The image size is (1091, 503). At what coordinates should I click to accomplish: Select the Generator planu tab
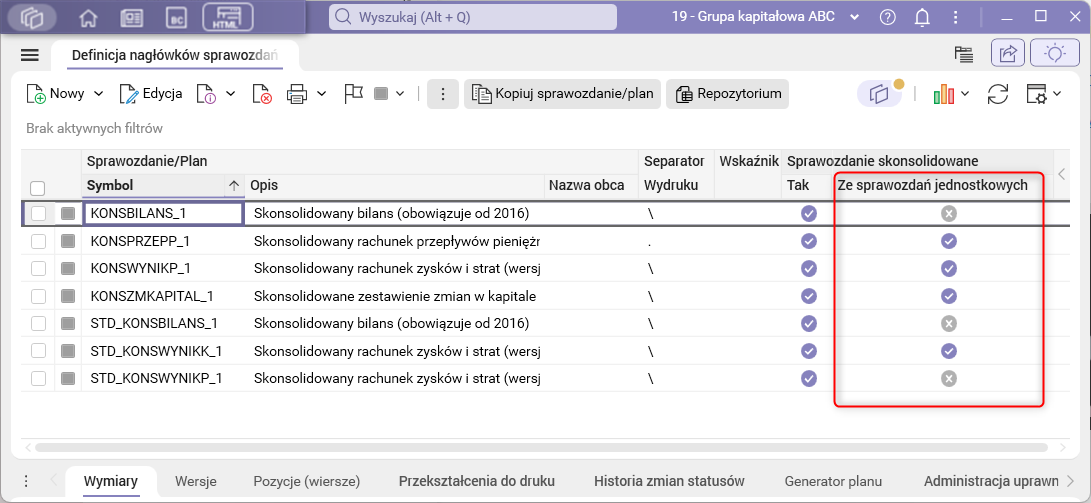click(x=834, y=481)
